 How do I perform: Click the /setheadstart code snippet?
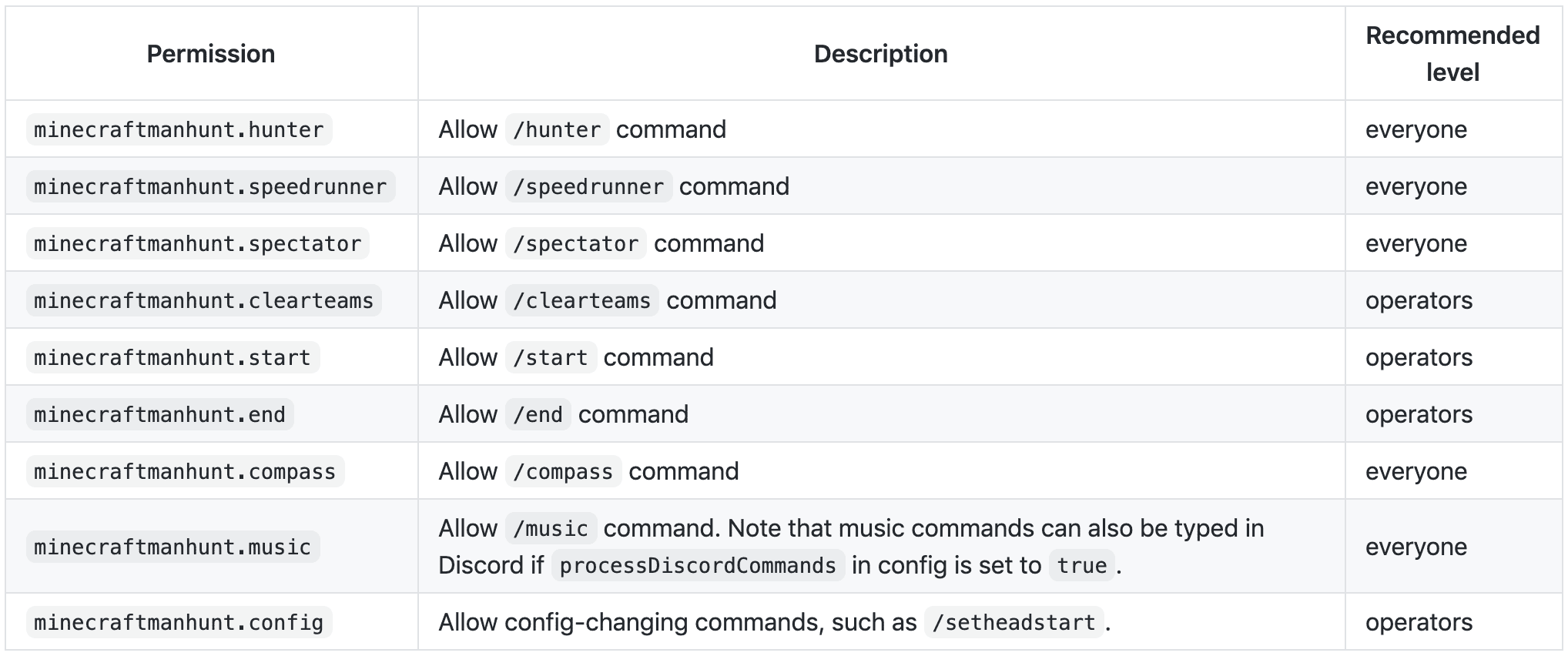1014,622
